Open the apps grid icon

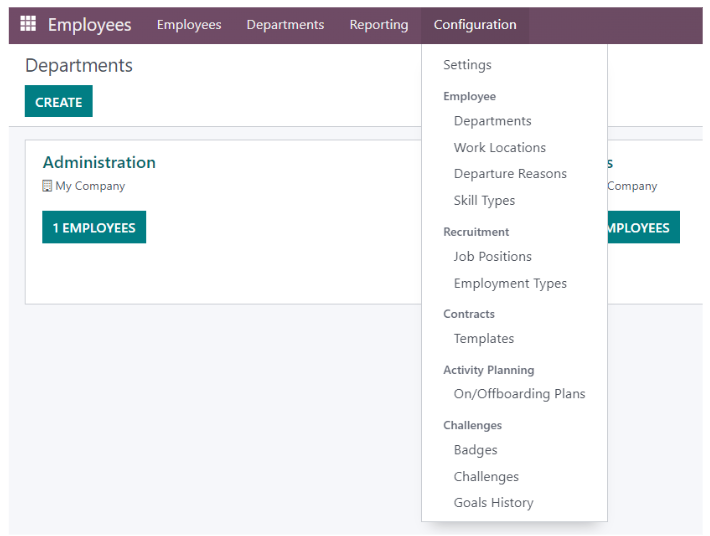click(x=28, y=24)
